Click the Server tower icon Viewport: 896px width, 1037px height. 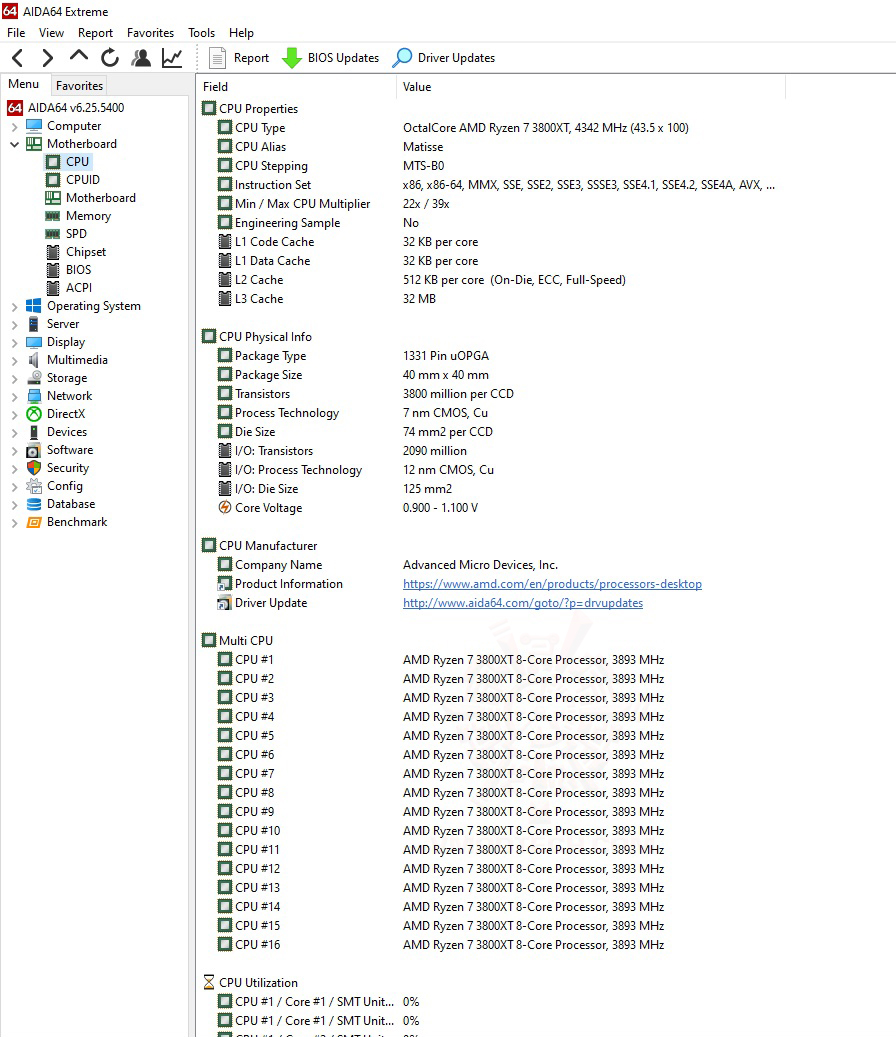point(34,323)
